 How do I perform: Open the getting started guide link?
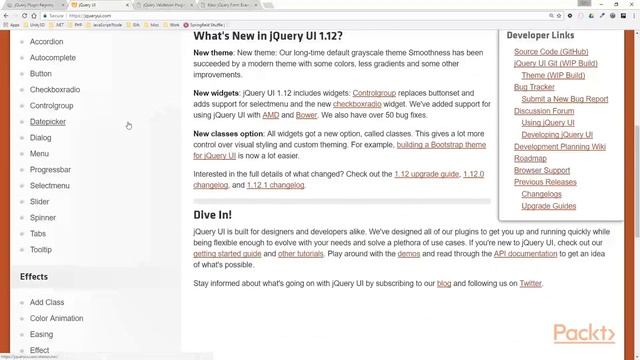point(227,253)
